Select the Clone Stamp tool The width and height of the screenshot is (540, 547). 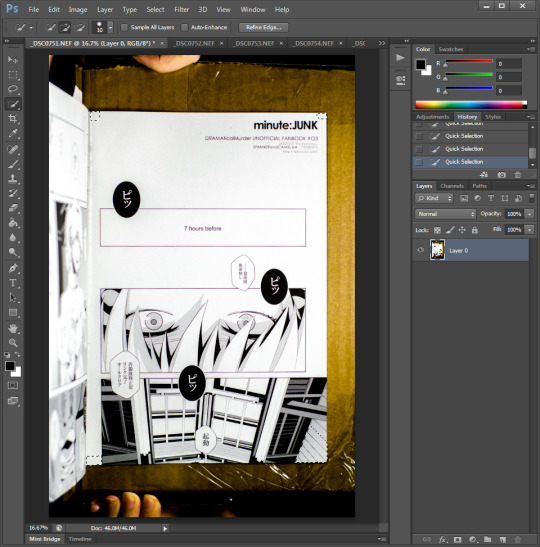(x=13, y=179)
